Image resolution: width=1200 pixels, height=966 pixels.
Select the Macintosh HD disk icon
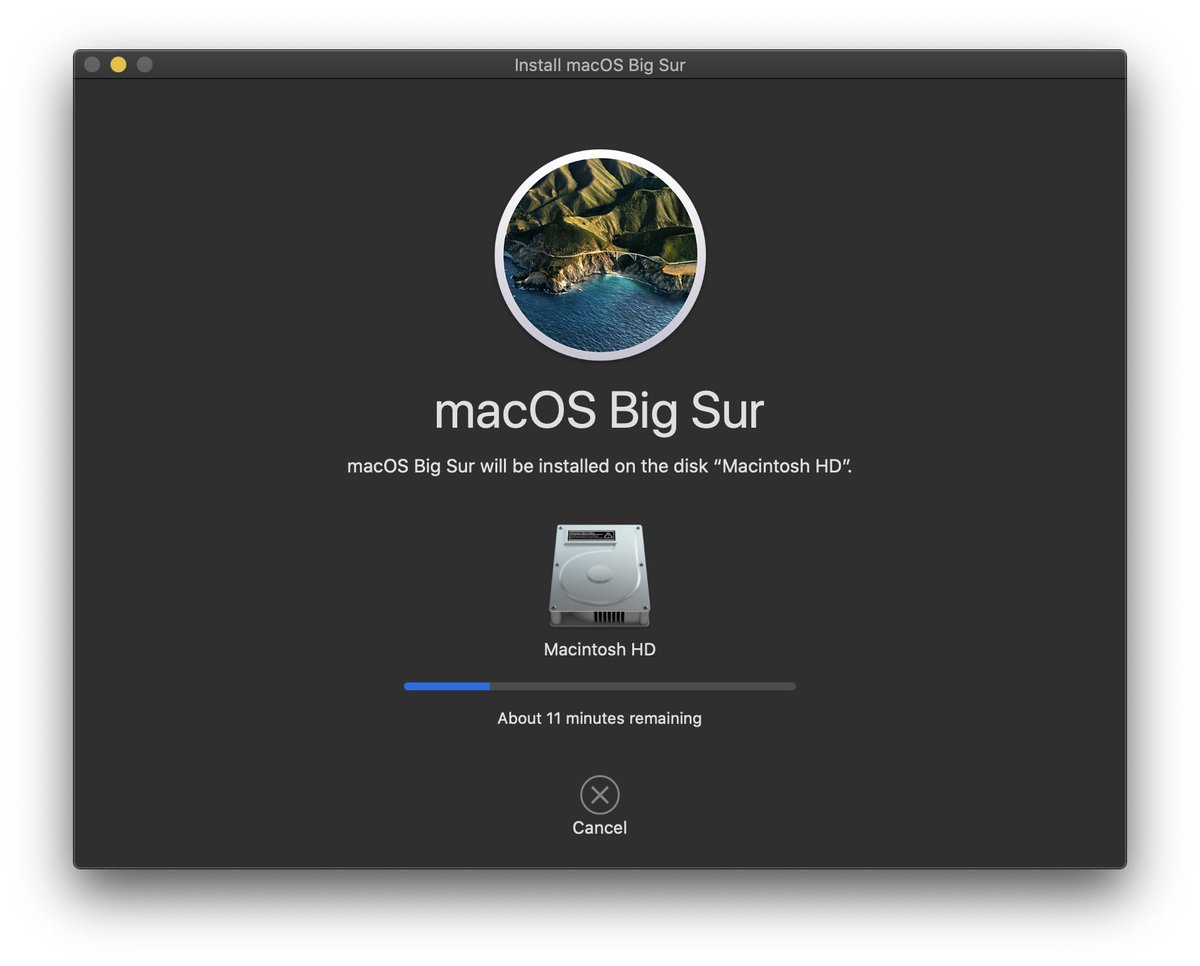point(599,576)
